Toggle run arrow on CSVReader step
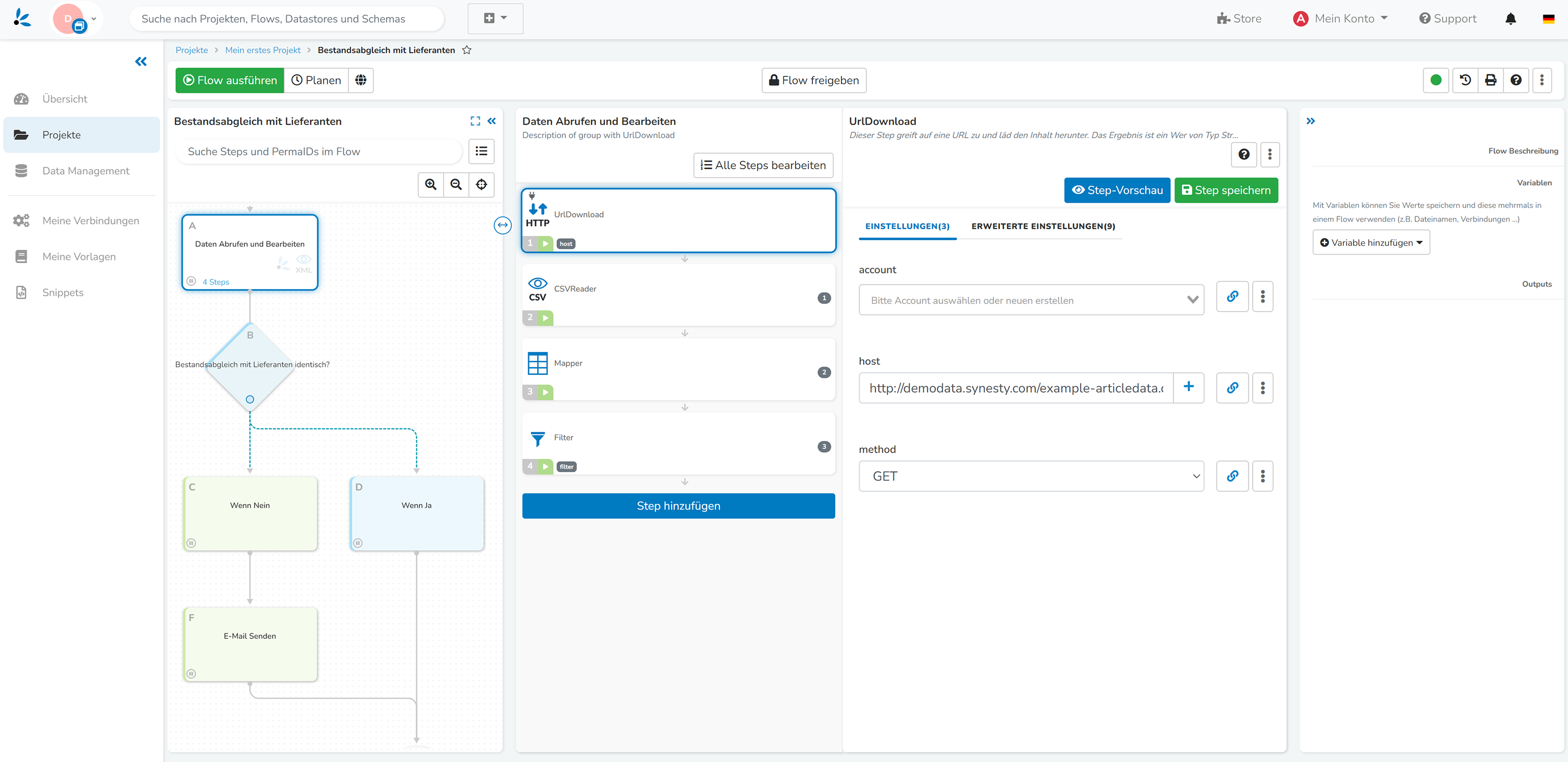 click(545, 317)
